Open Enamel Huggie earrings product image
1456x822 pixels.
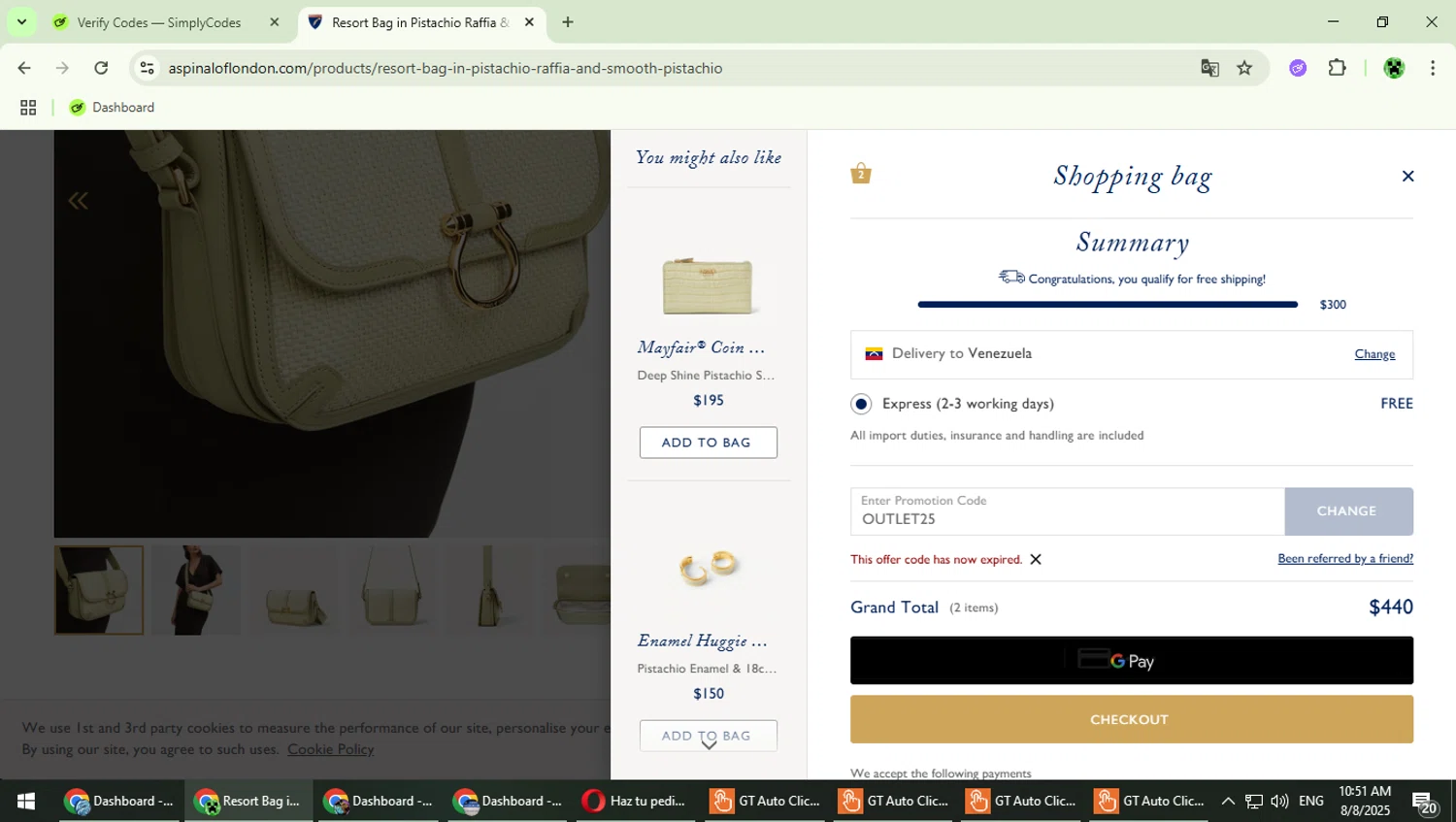(x=709, y=568)
